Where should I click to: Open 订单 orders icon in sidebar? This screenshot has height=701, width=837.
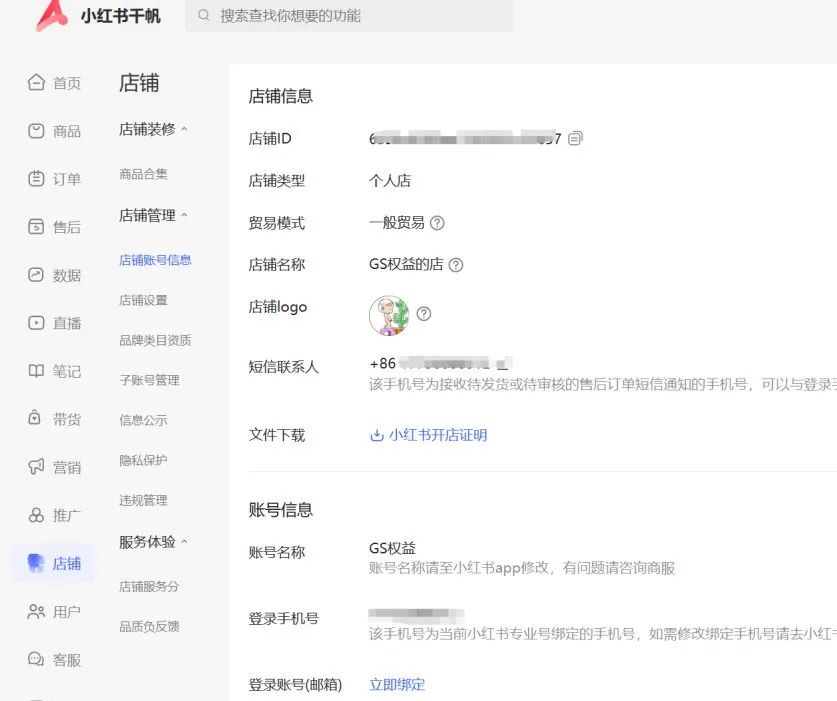coord(37,179)
